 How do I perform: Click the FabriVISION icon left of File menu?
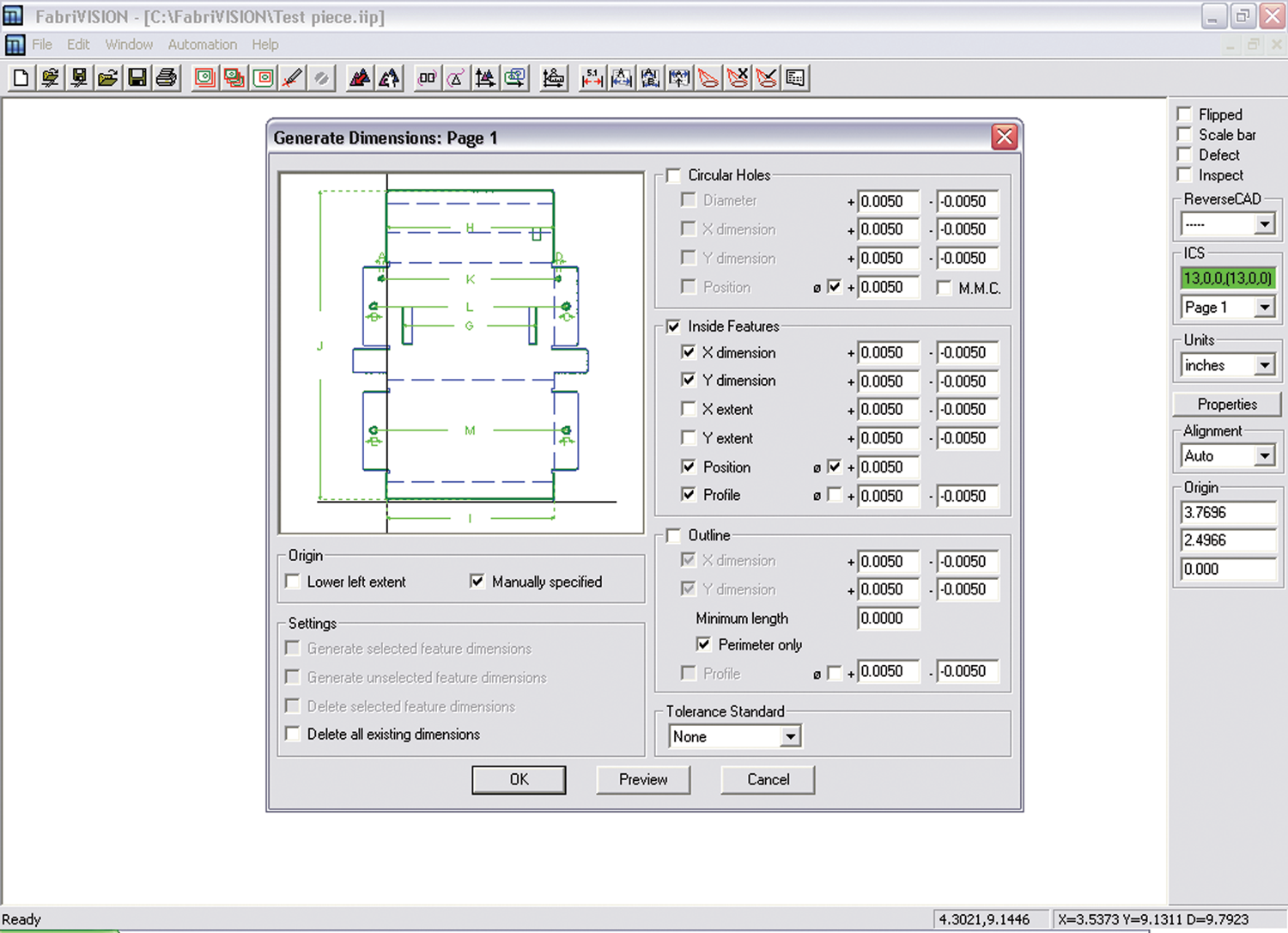(15, 45)
